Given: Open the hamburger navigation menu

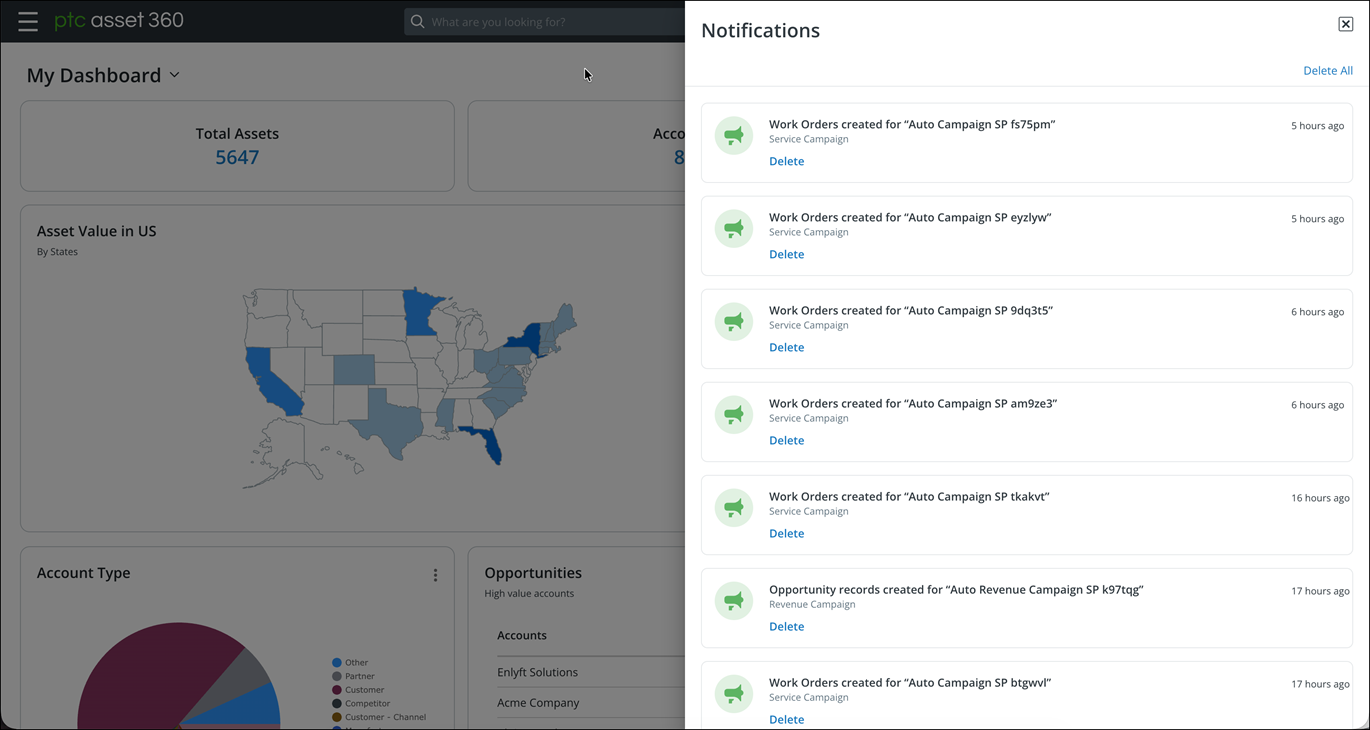Looking at the screenshot, I should (x=28, y=21).
